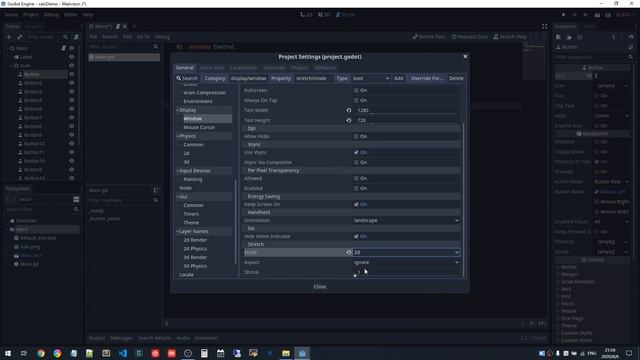
Task: Click the Test Width value field
Action: coord(406,111)
